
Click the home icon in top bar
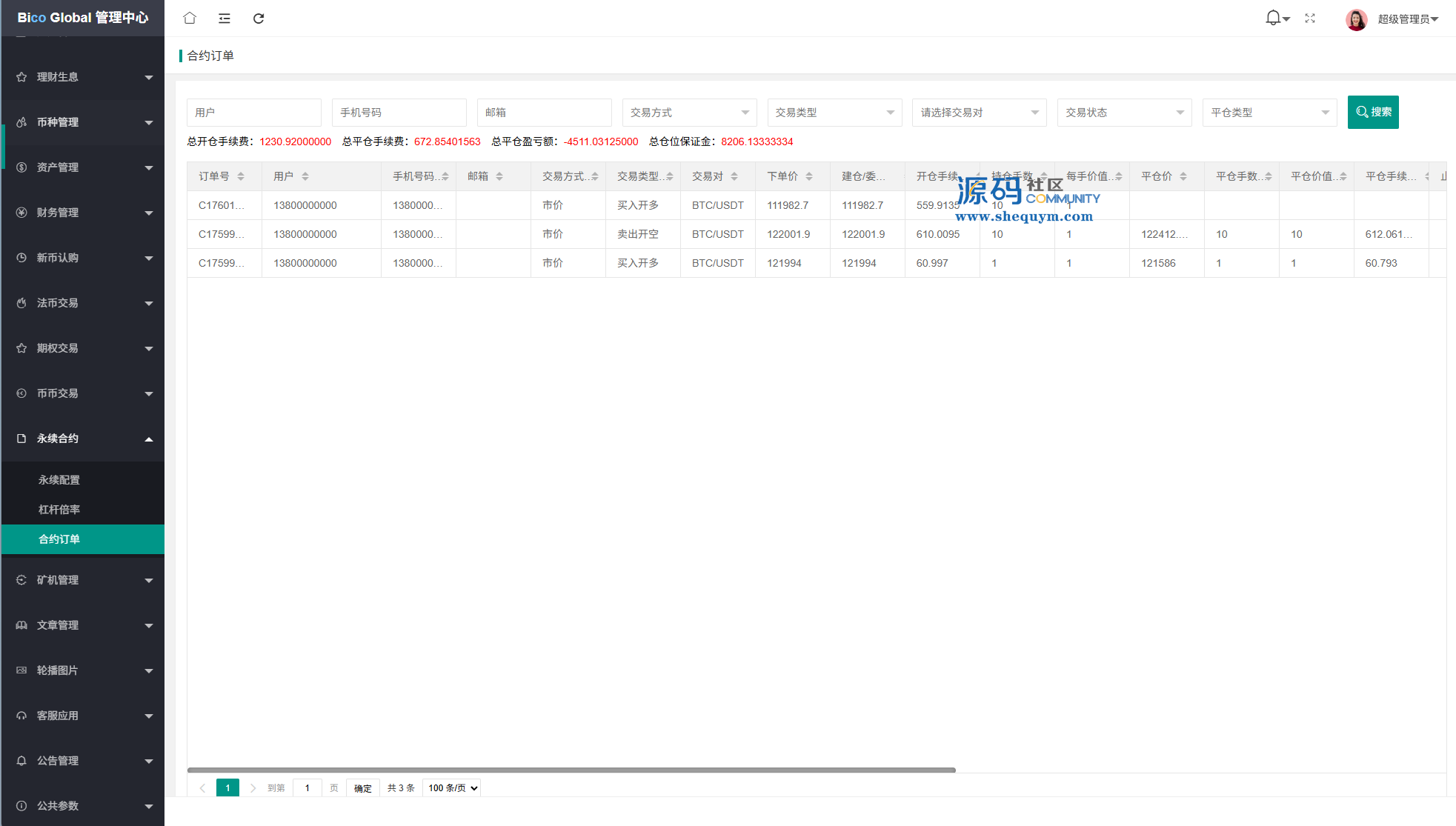[190, 18]
